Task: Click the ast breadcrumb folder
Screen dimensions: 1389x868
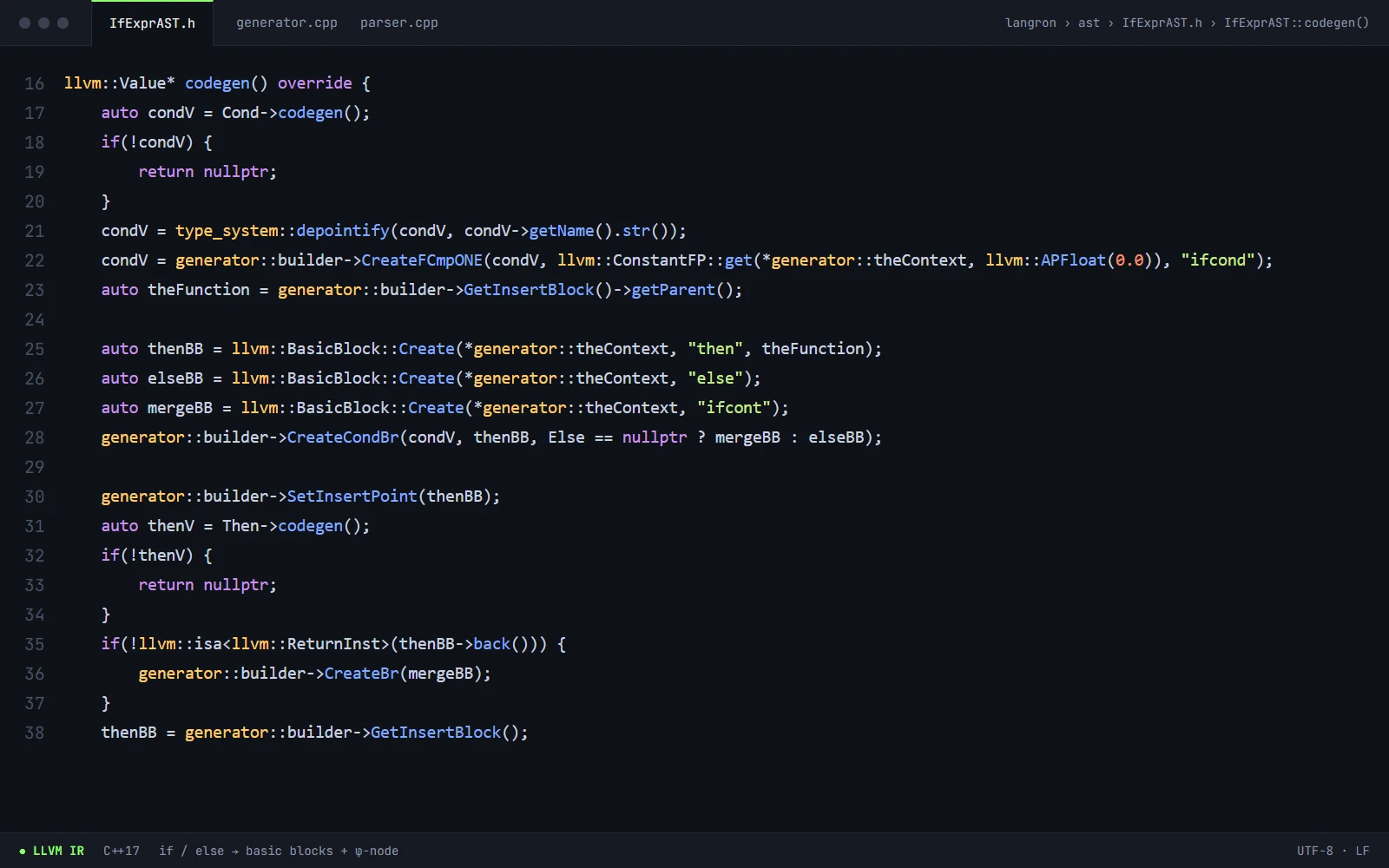Action: pyautogui.click(x=1089, y=23)
